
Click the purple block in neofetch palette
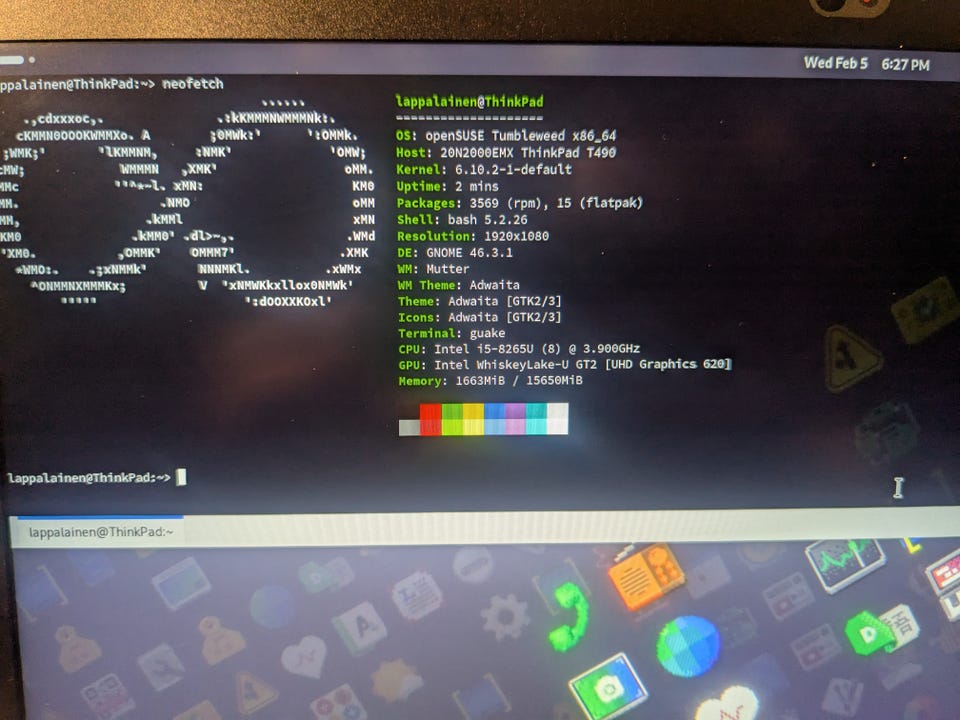(x=516, y=419)
